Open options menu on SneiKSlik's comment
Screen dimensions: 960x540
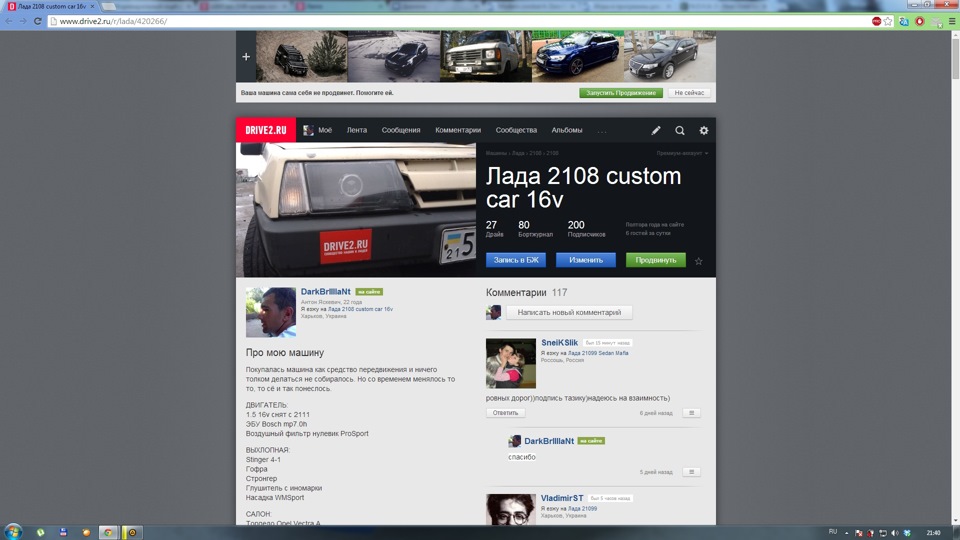(x=691, y=413)
